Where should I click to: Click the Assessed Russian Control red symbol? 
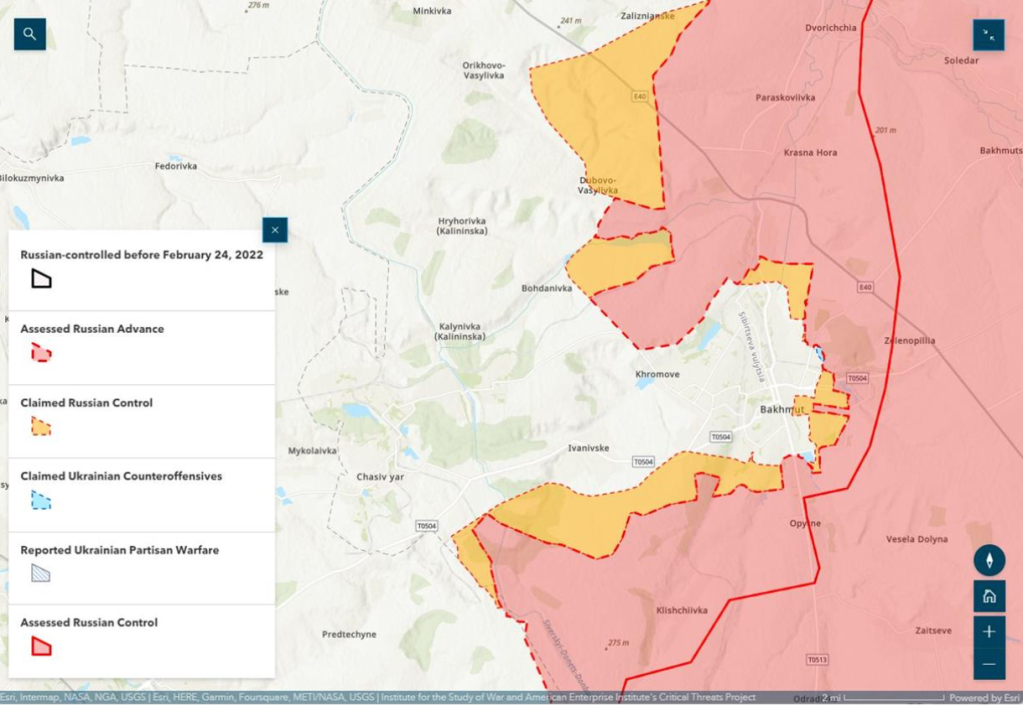point(41,646)
